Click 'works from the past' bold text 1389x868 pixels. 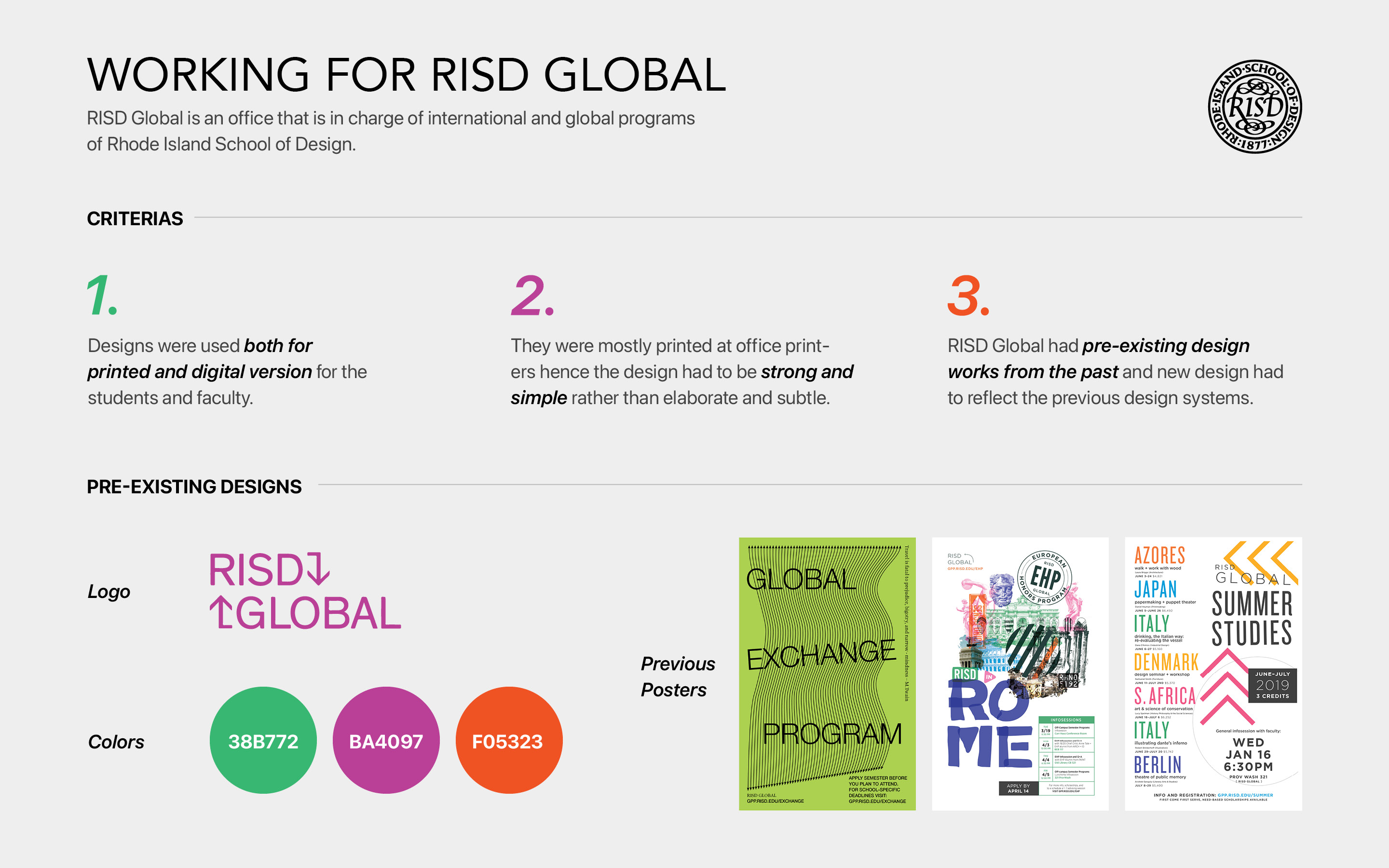click(x=1033, y=372)
